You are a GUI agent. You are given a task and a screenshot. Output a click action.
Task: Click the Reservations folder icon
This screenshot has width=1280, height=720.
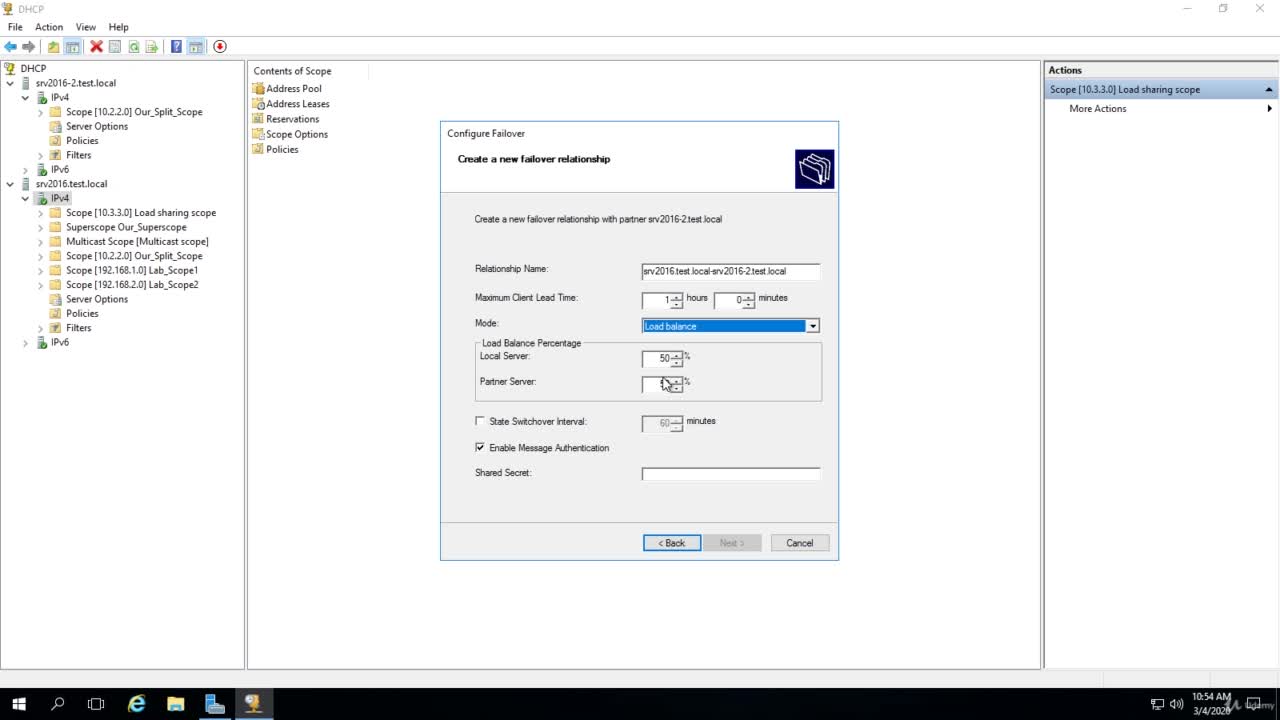pos(259,119)
